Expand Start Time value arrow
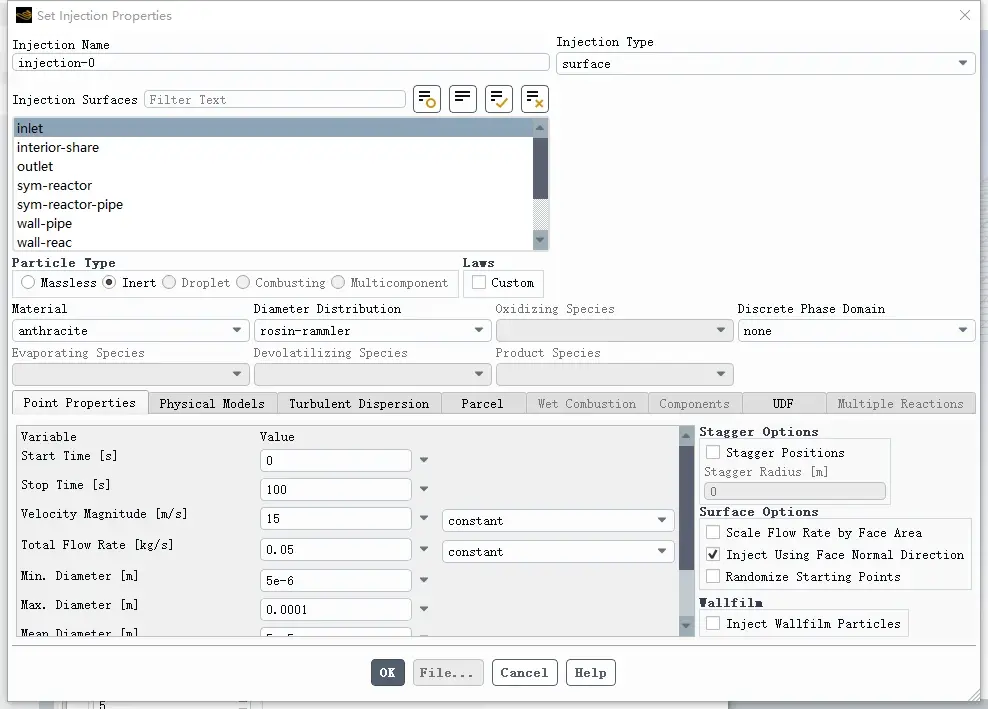988x709 pixels. [x=424, y=460]
